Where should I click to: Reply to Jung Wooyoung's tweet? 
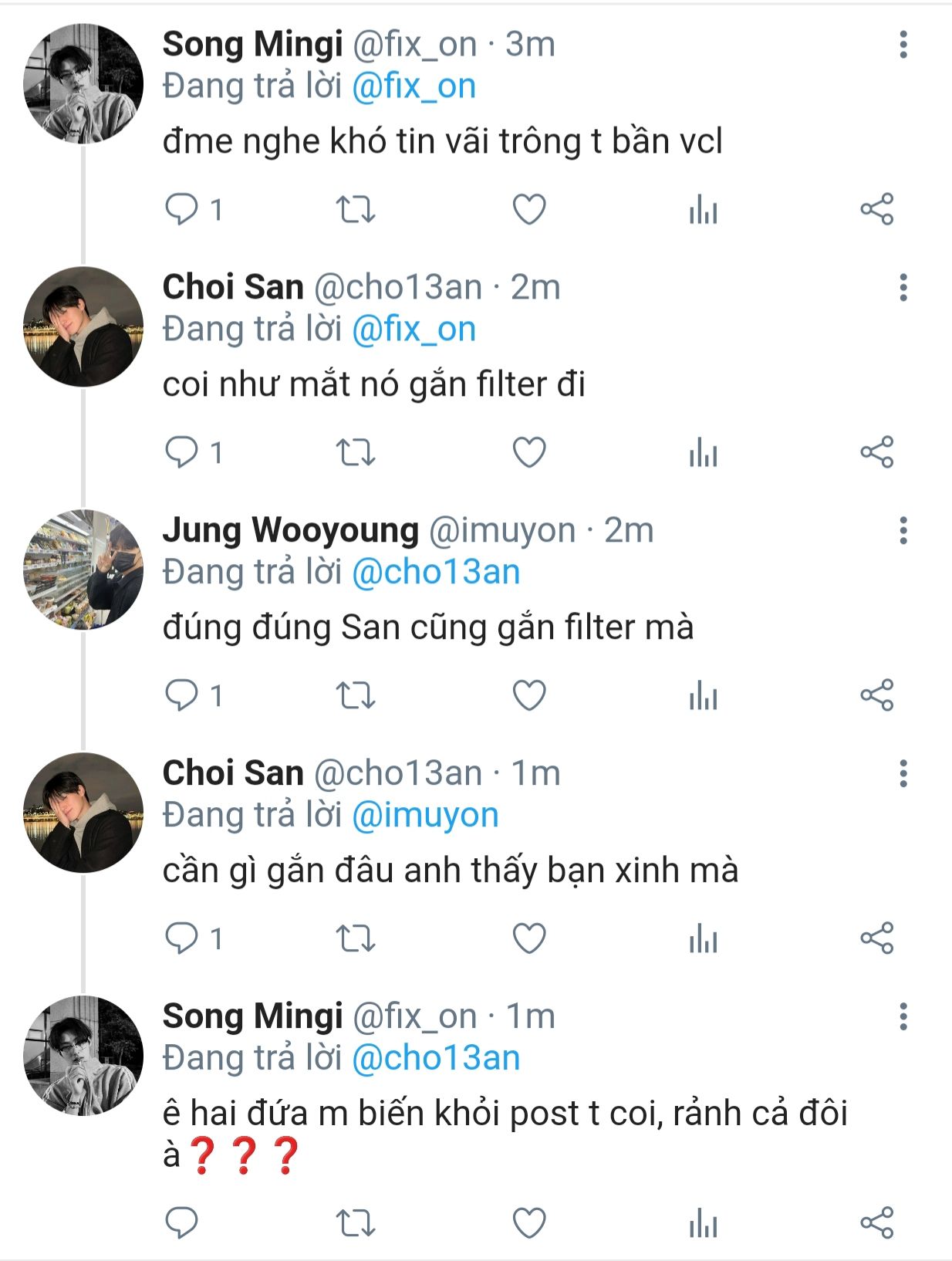(182, 695)
